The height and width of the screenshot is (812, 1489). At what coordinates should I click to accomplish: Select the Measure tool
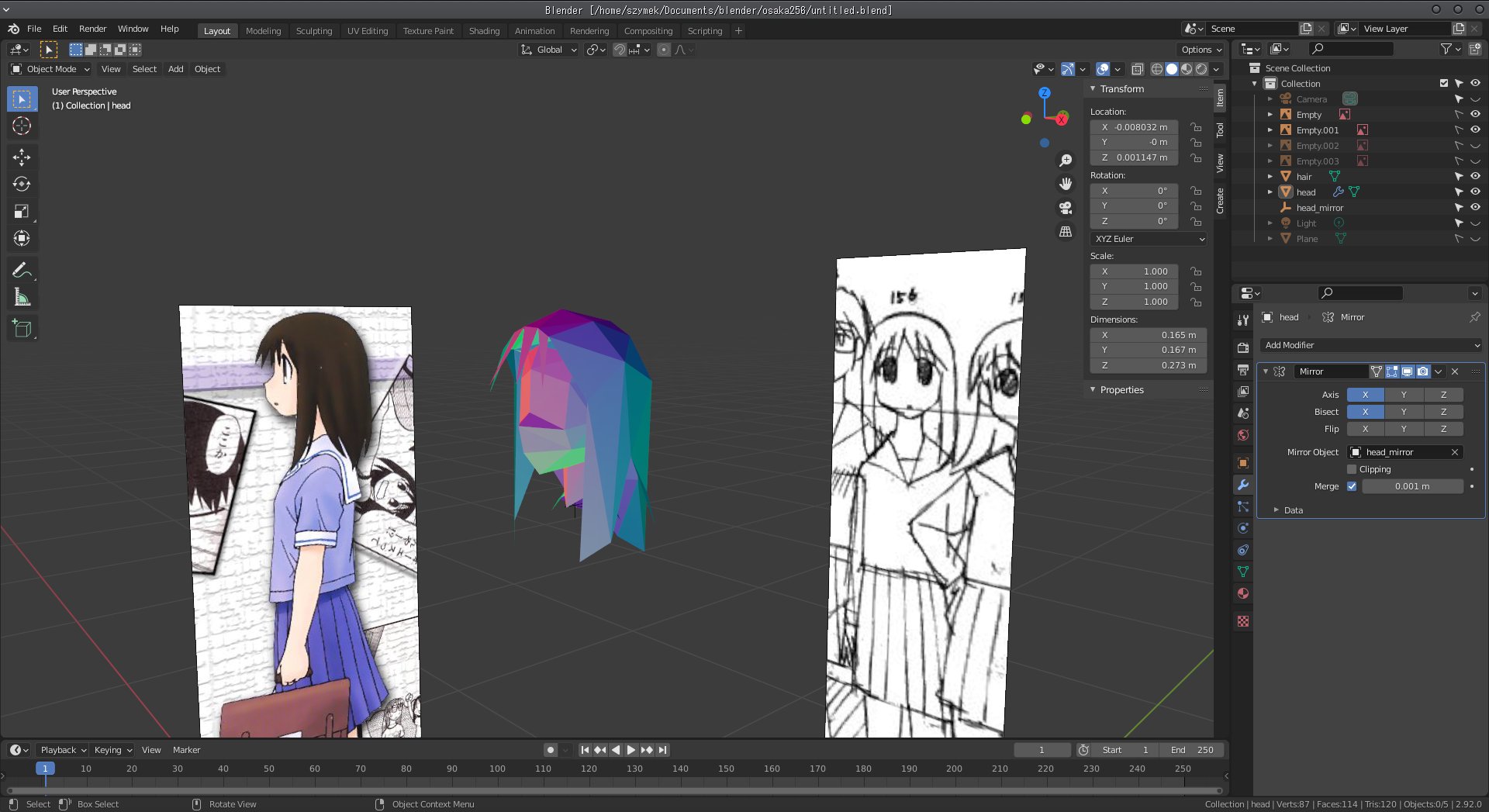(x=22, y=298)
